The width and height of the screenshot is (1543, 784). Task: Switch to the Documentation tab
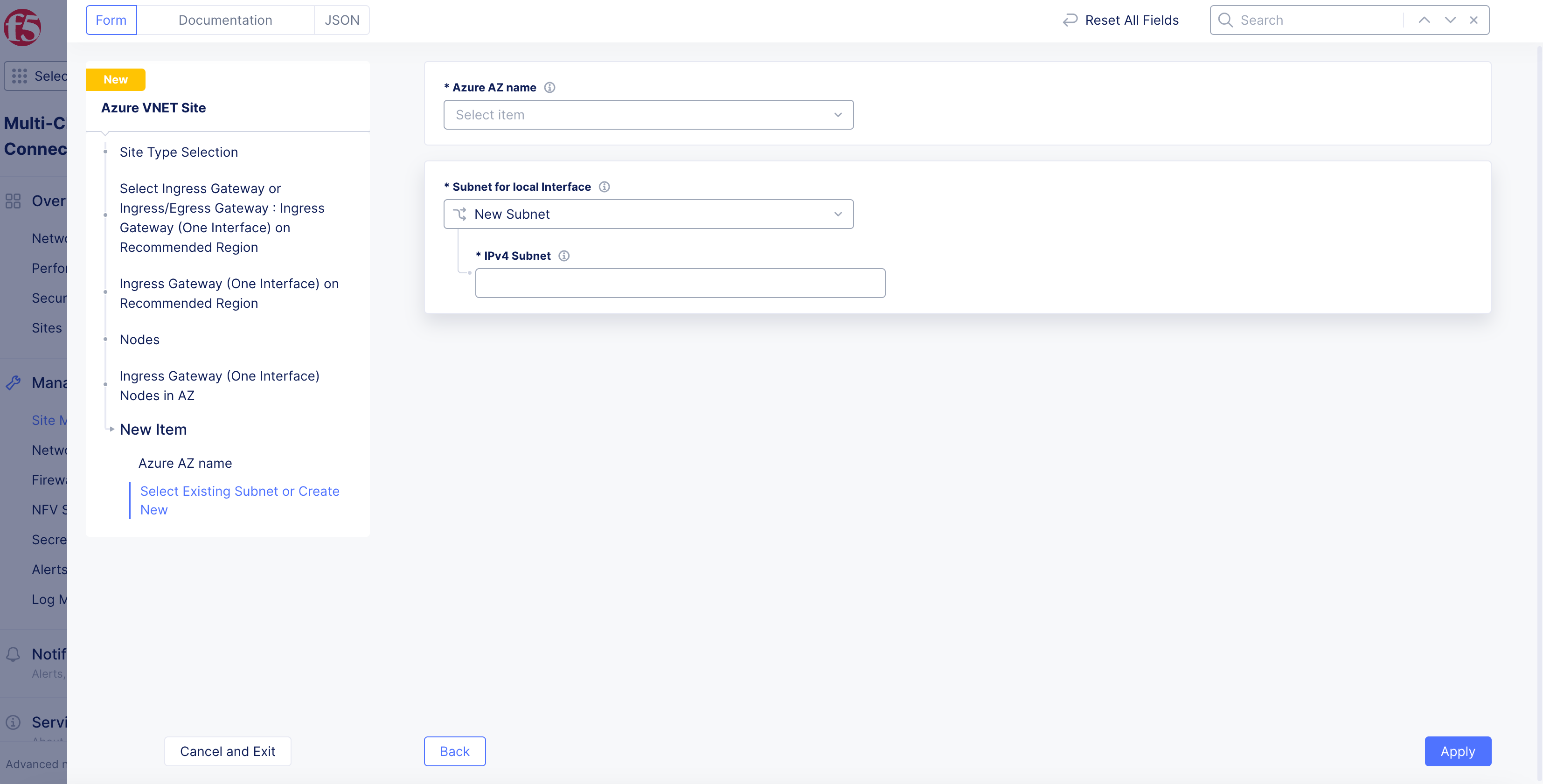coord(225,20)
